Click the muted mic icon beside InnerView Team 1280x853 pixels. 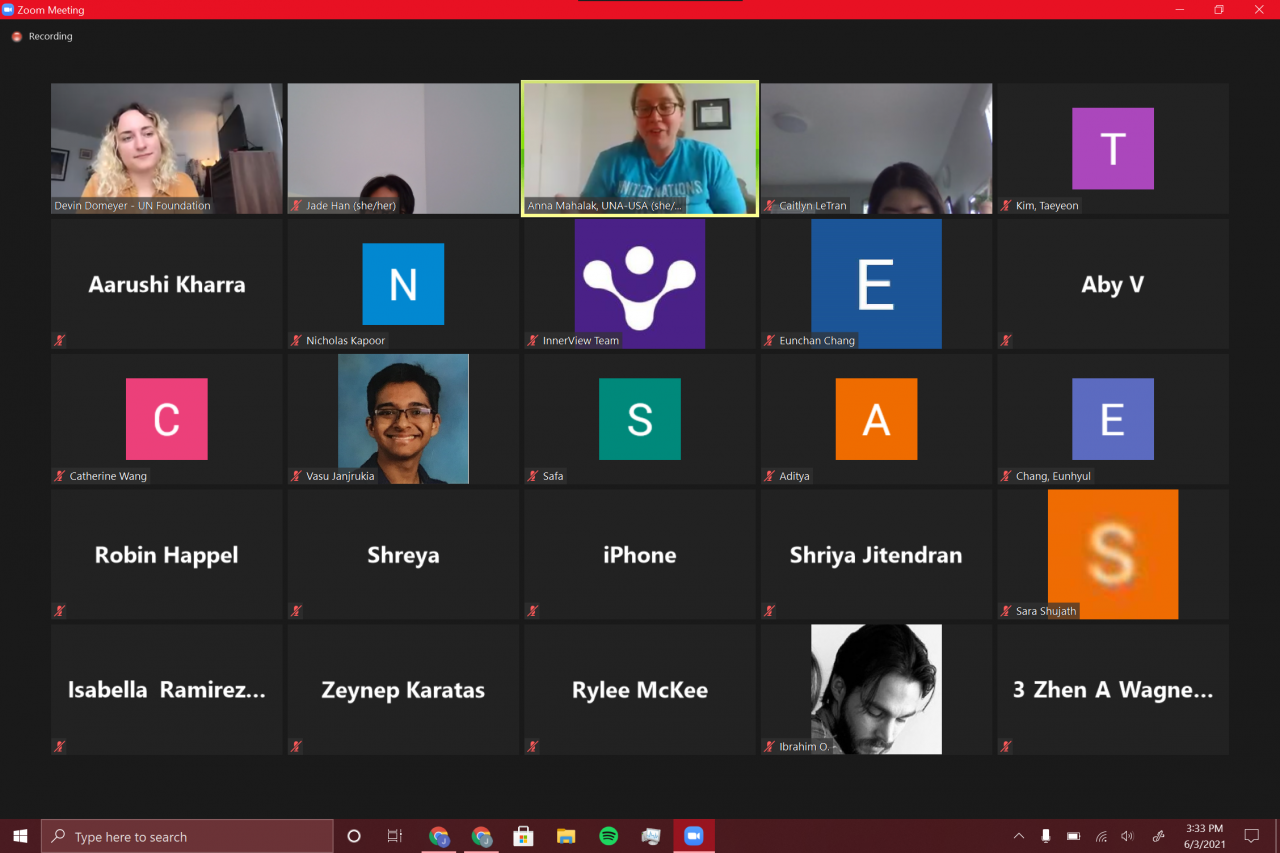[533, 340]
